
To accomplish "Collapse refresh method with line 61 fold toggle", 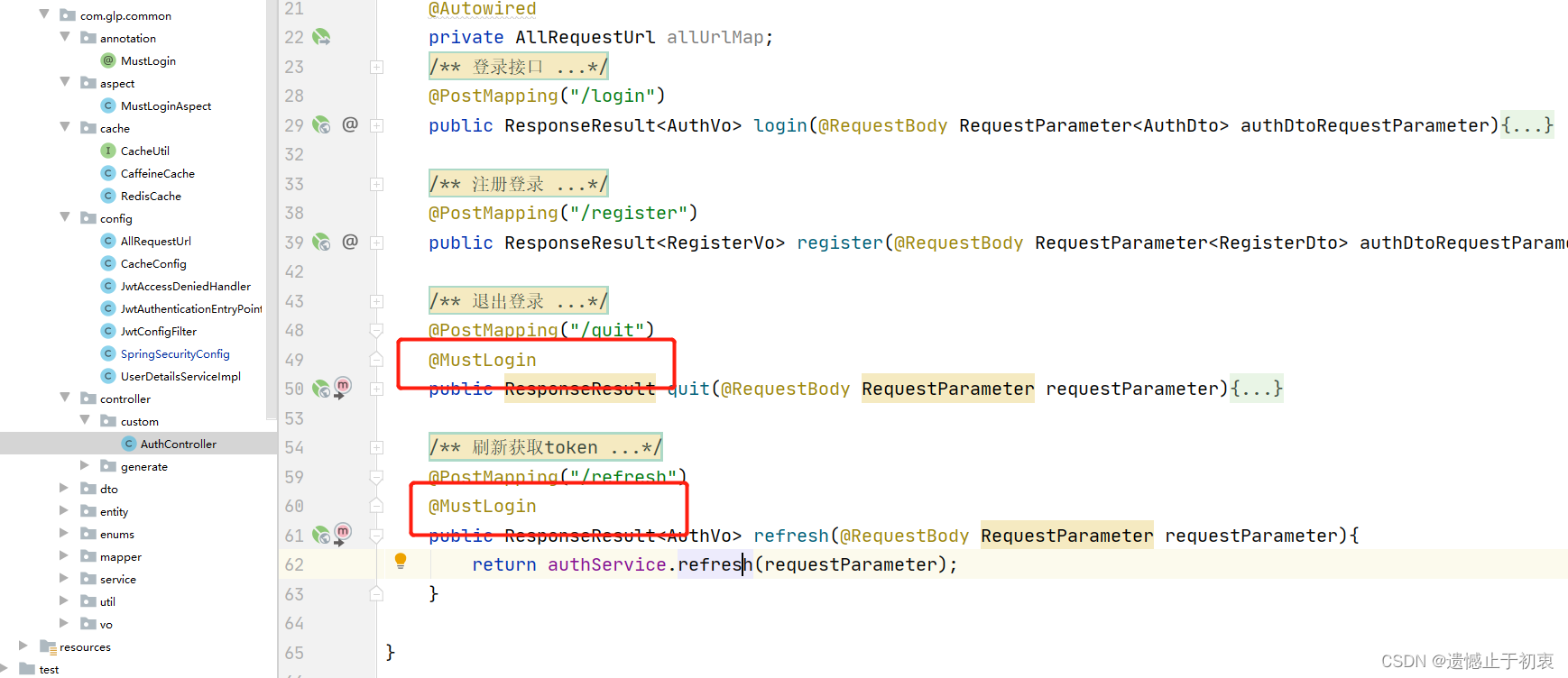I will (x=377, y=536).
